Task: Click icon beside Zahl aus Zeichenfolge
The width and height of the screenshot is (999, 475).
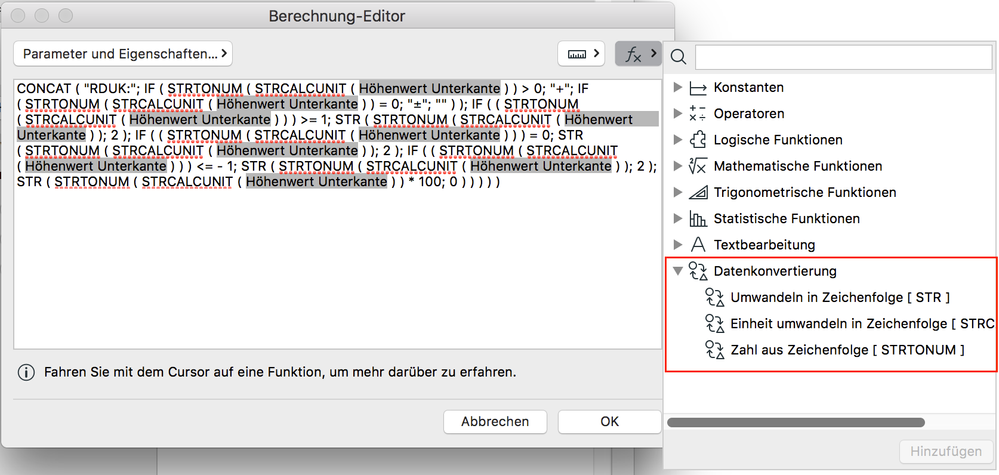Action: [715, 350]
